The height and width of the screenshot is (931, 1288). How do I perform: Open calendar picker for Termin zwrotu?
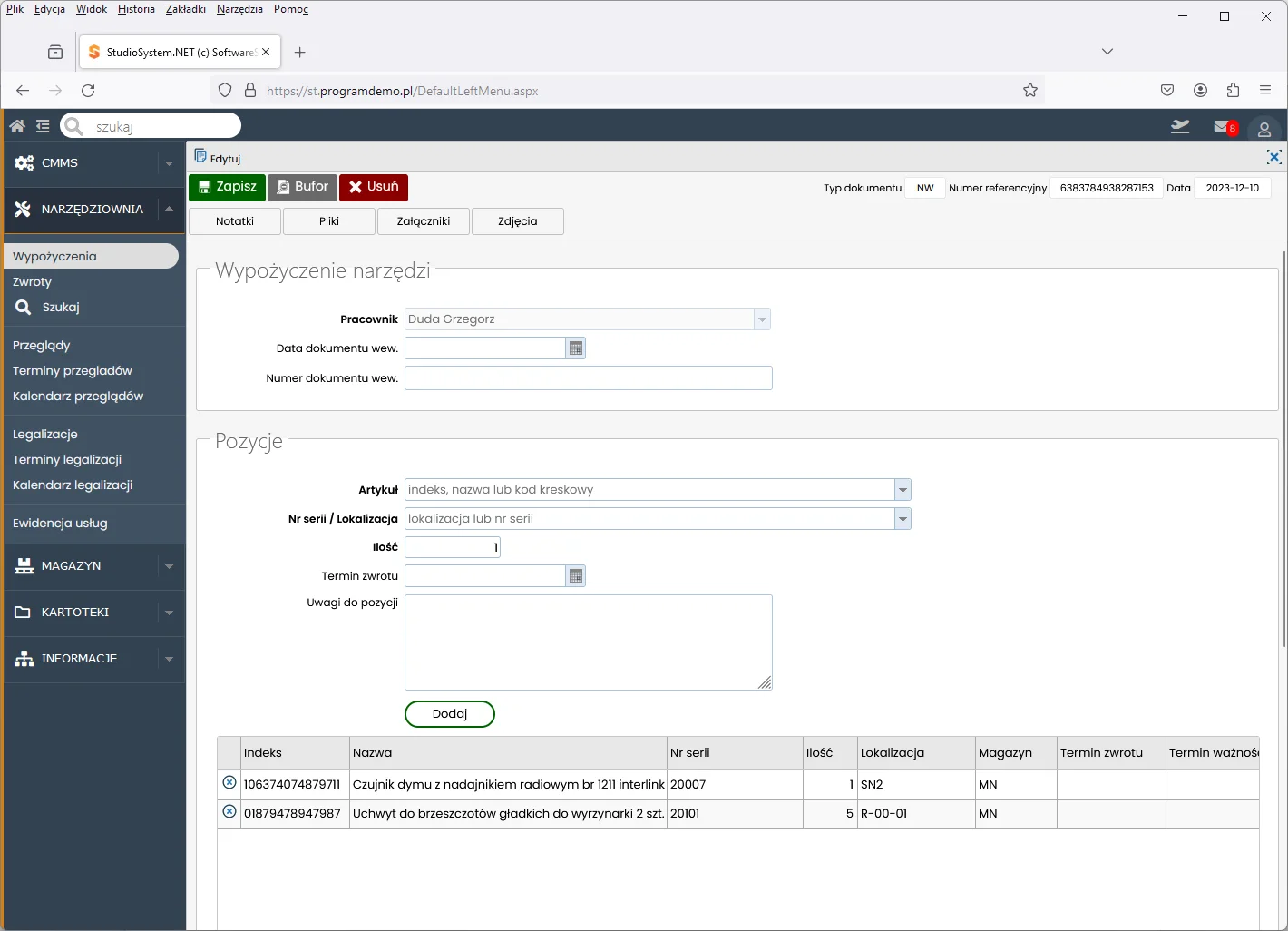575,576
